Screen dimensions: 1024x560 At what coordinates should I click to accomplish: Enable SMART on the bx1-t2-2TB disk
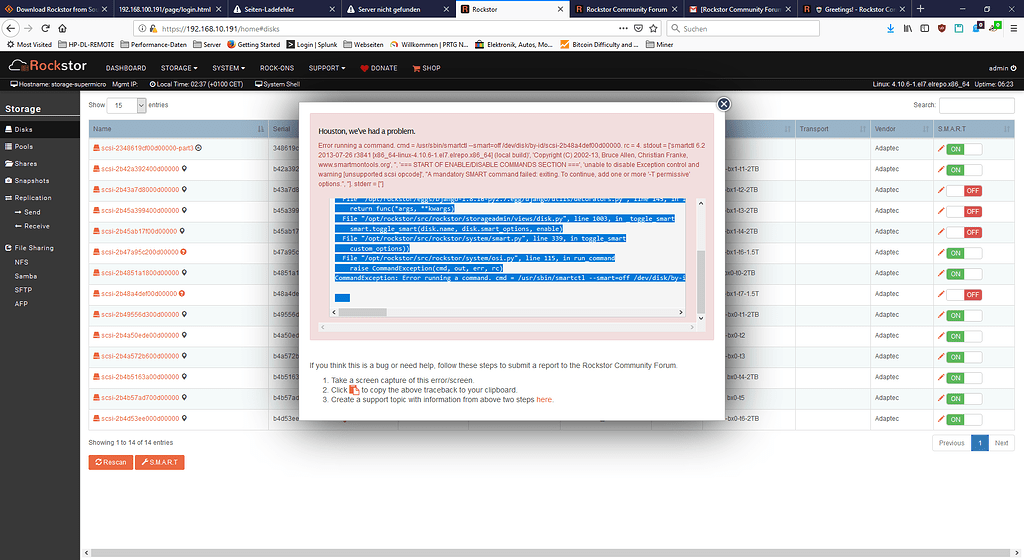point(963,190)
